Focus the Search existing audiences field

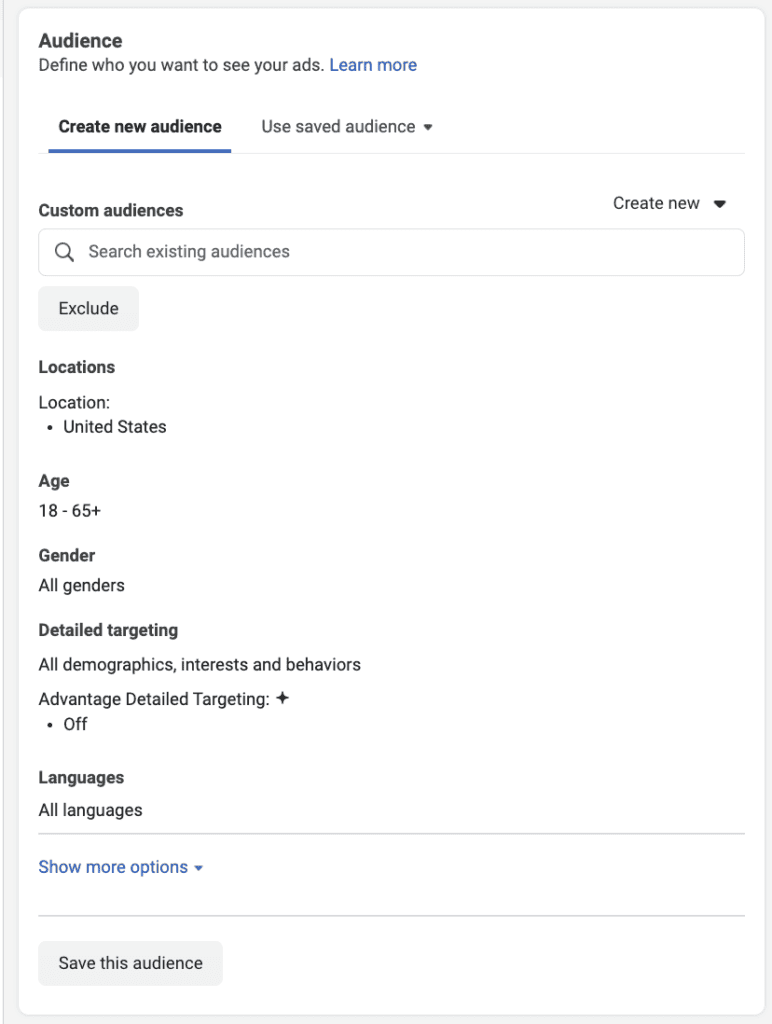click(391, 252)
